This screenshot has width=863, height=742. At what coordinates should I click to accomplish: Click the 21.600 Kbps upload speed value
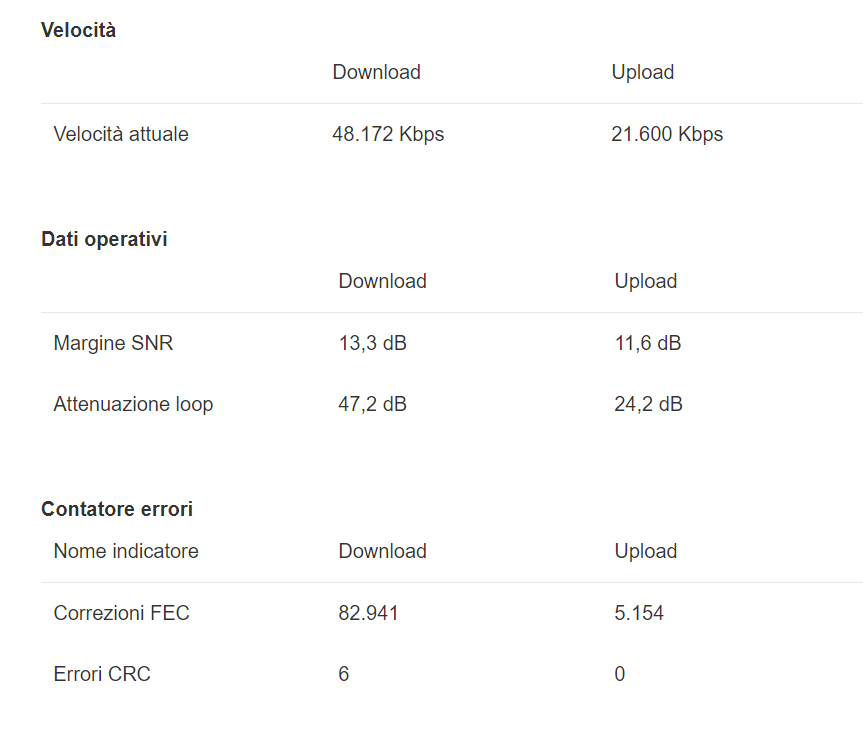click(667, 134)
